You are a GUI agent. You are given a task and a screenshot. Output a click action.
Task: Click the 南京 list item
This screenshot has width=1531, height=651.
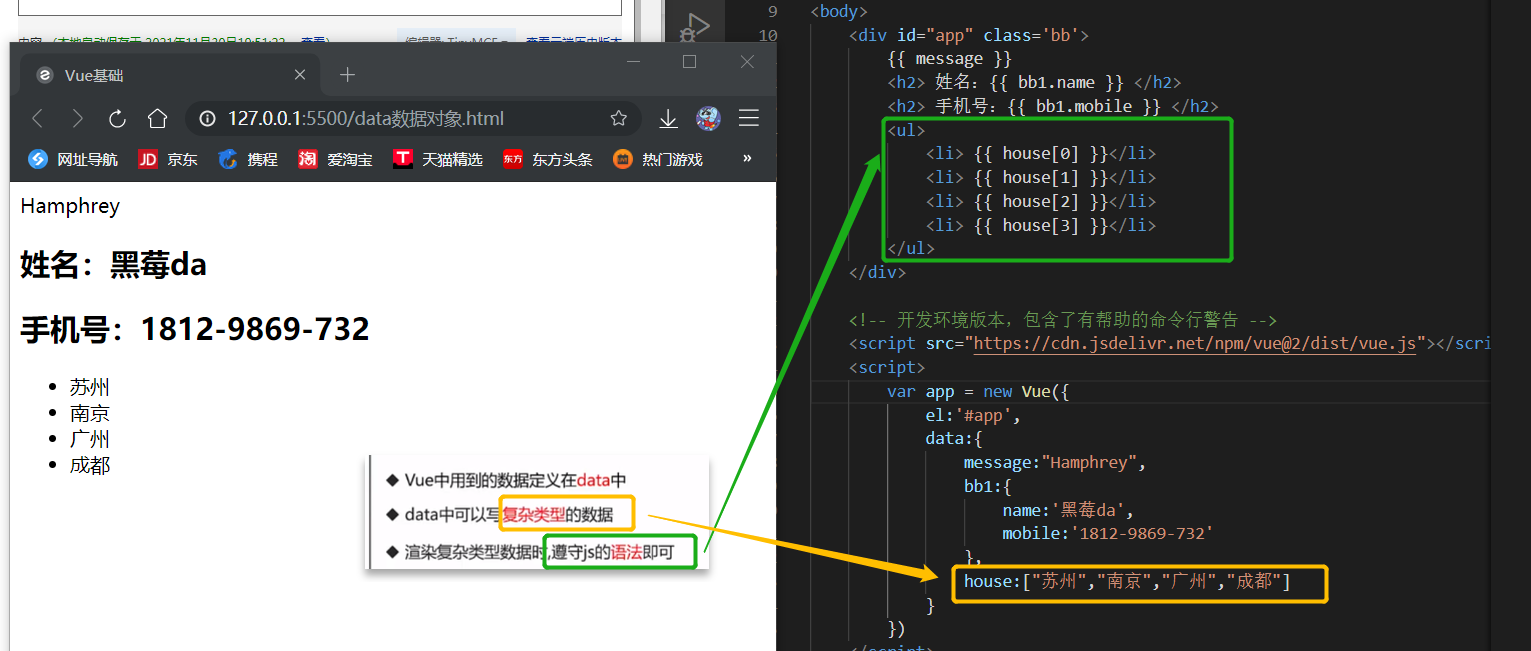pos(90,414)
